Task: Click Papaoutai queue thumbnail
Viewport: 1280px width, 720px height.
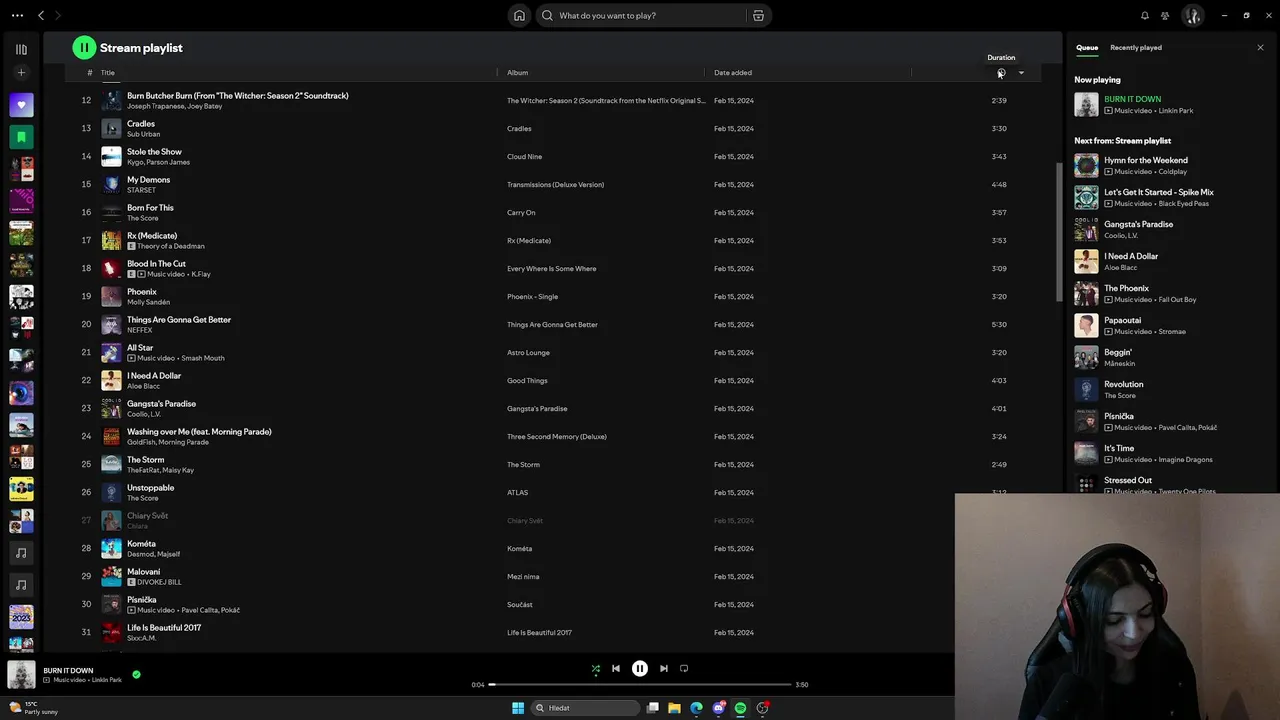Action: (x=1086, y=325)
